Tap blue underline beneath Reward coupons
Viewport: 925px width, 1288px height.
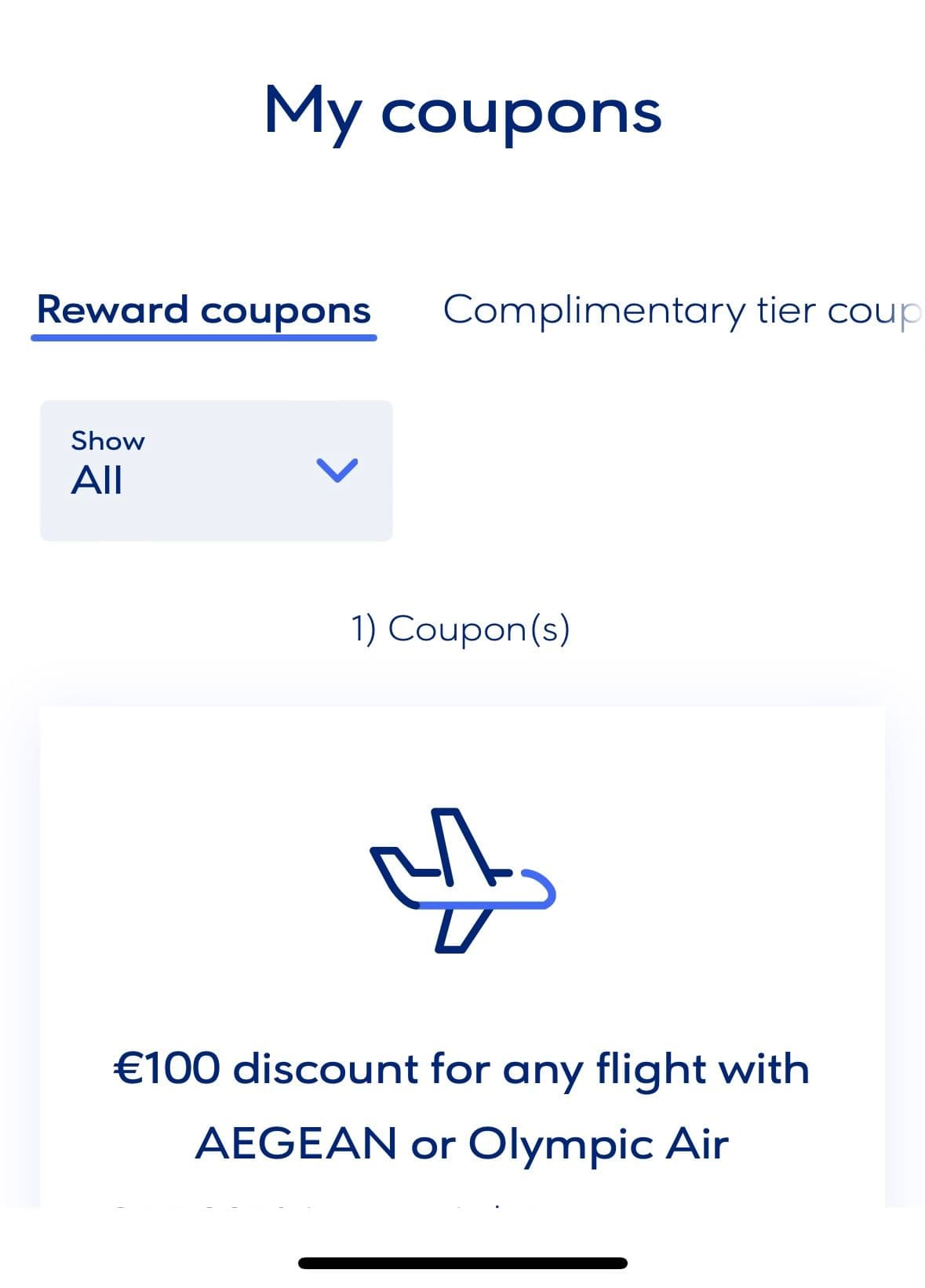(x=204, y=338)
